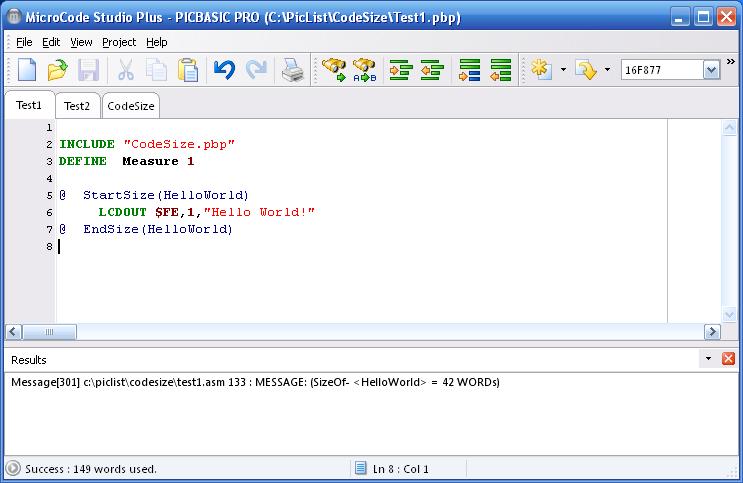Expand the Compile and Program dropdown arrow
The image size is (743, 483).
[x=607, y=70]
